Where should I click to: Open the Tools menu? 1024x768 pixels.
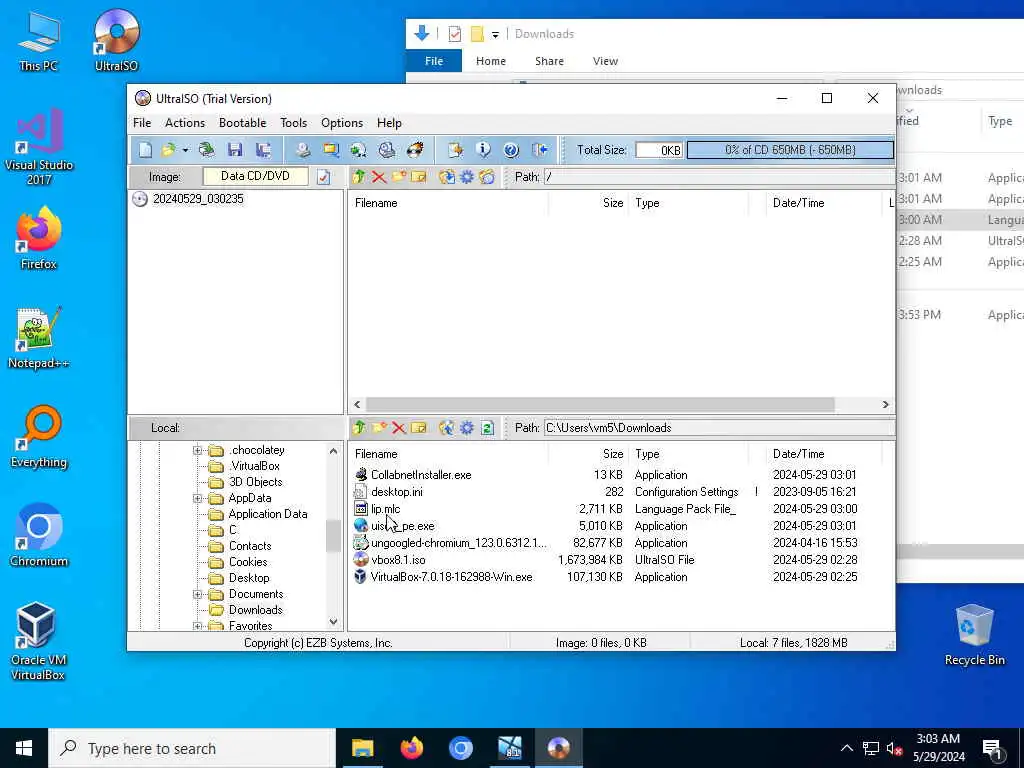pos(293,123)
